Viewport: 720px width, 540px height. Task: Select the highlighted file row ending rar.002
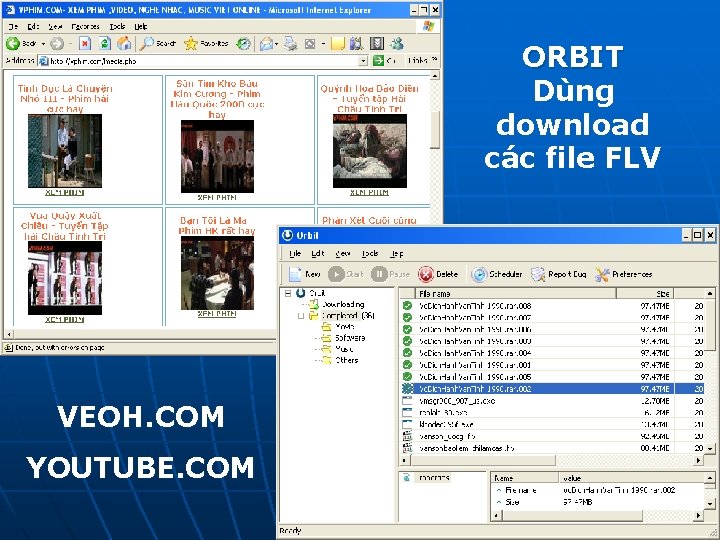[552, 389]
